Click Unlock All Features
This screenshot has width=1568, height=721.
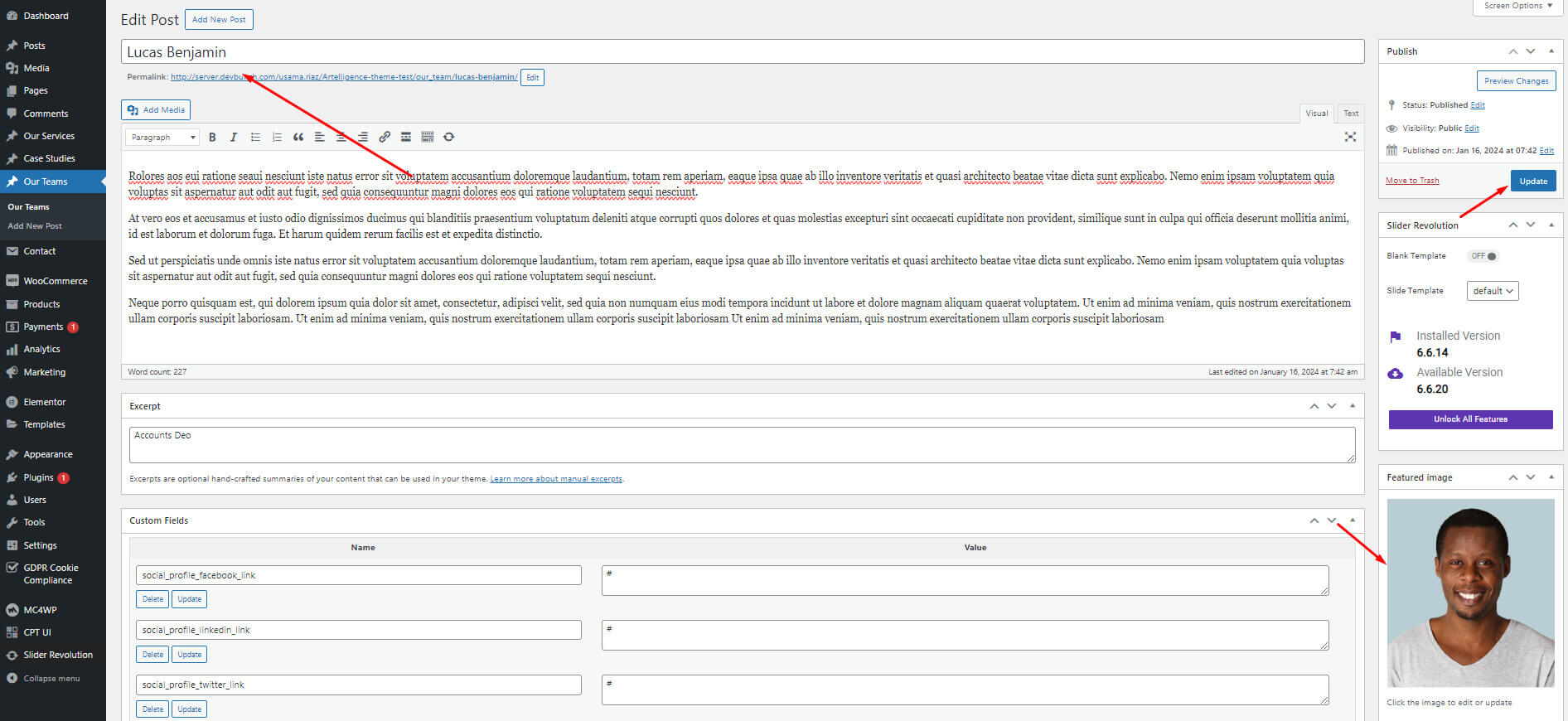pyautogui.click(x=1470, y=419)
